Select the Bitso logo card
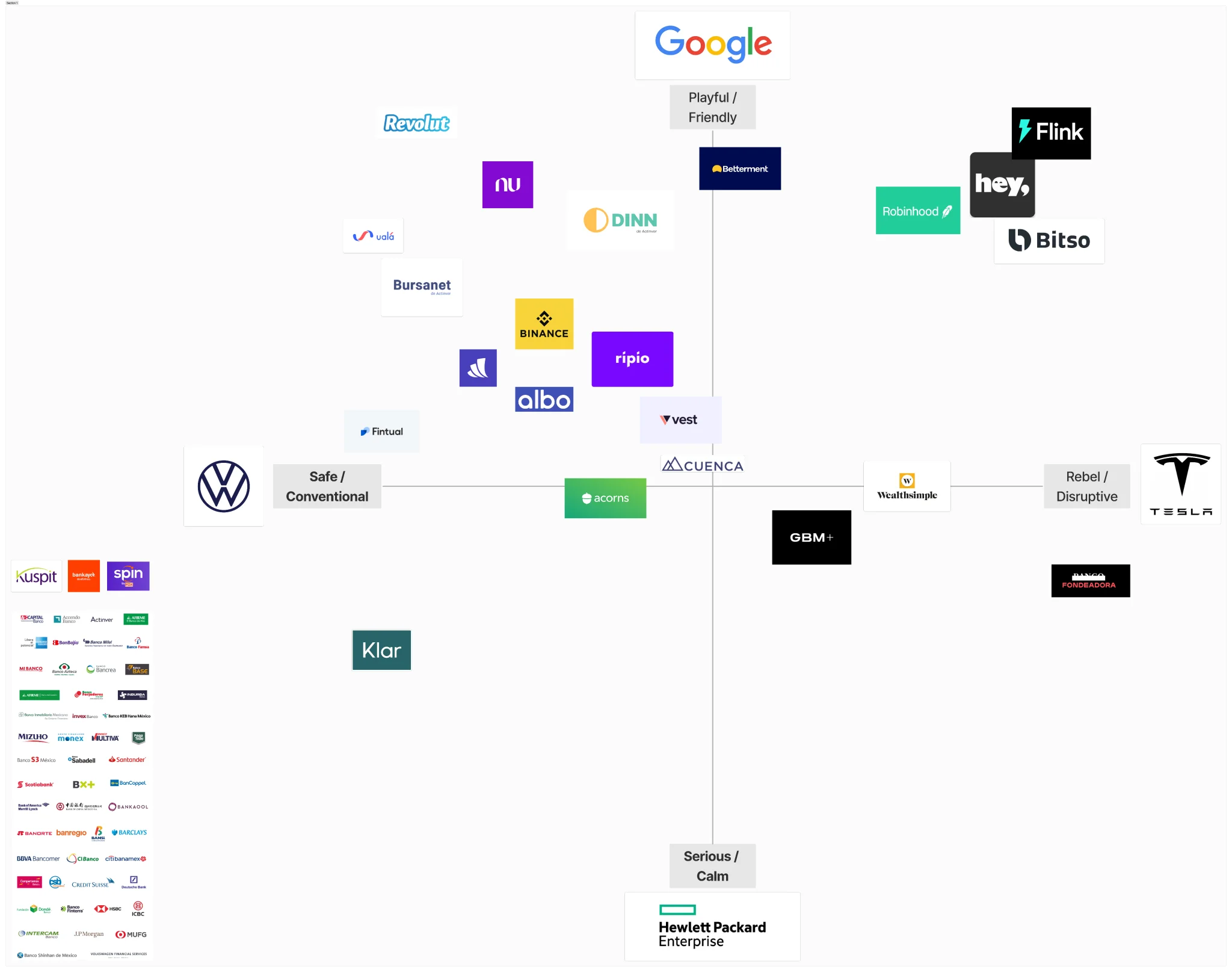 pos(1049,241)
